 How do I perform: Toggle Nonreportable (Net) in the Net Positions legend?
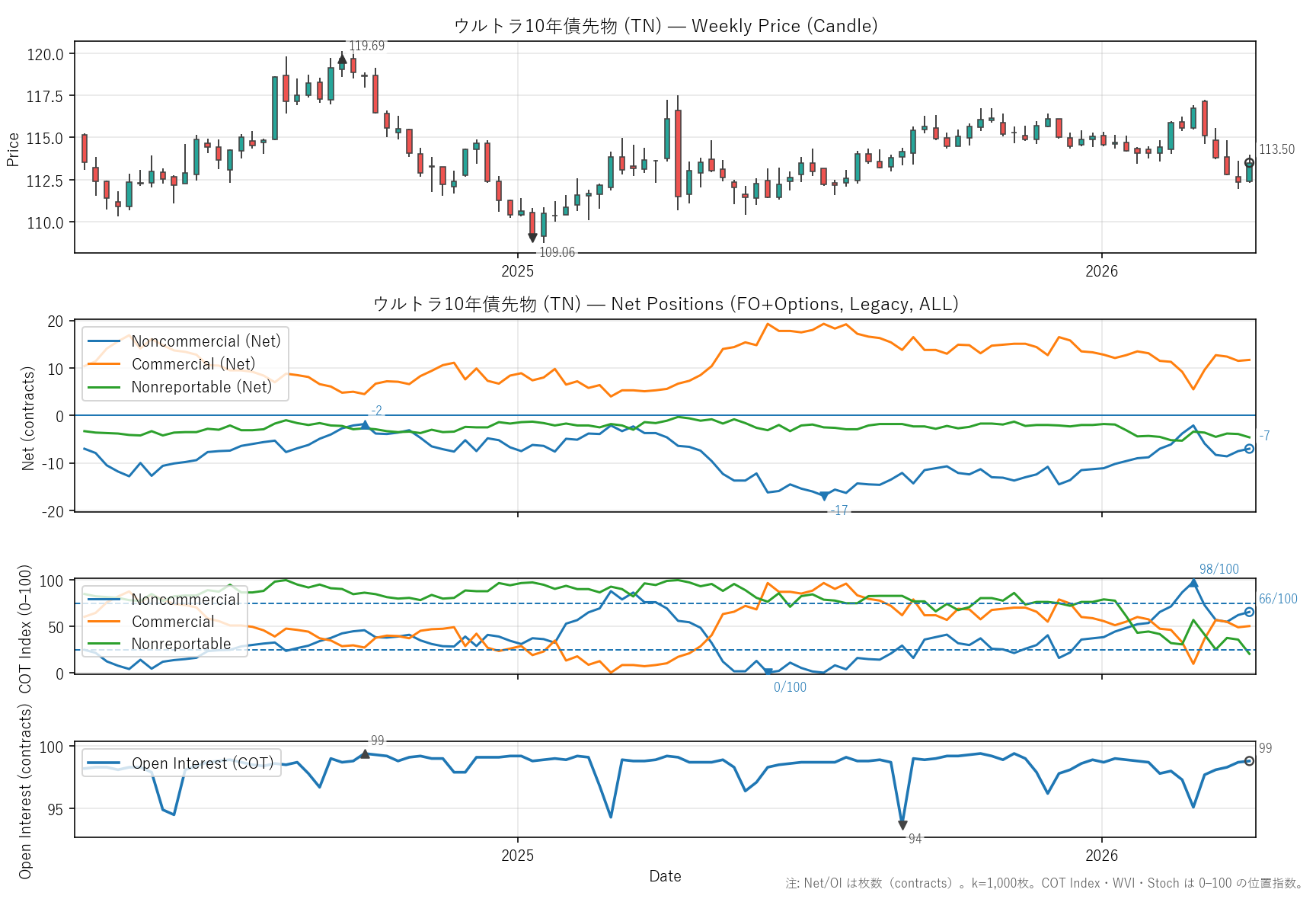(x=201, y=387)
